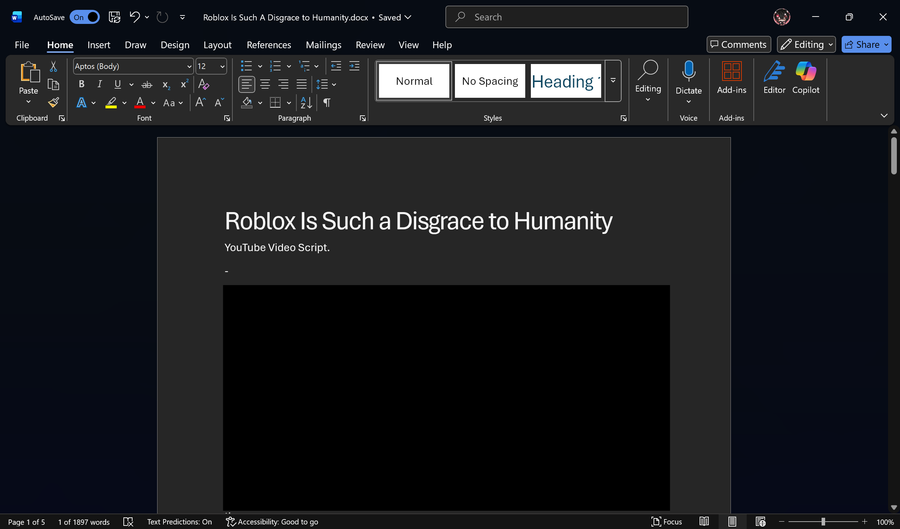
Task: Apply center alignment to the text
Action: pyautogui.click(x=265, y=84)
